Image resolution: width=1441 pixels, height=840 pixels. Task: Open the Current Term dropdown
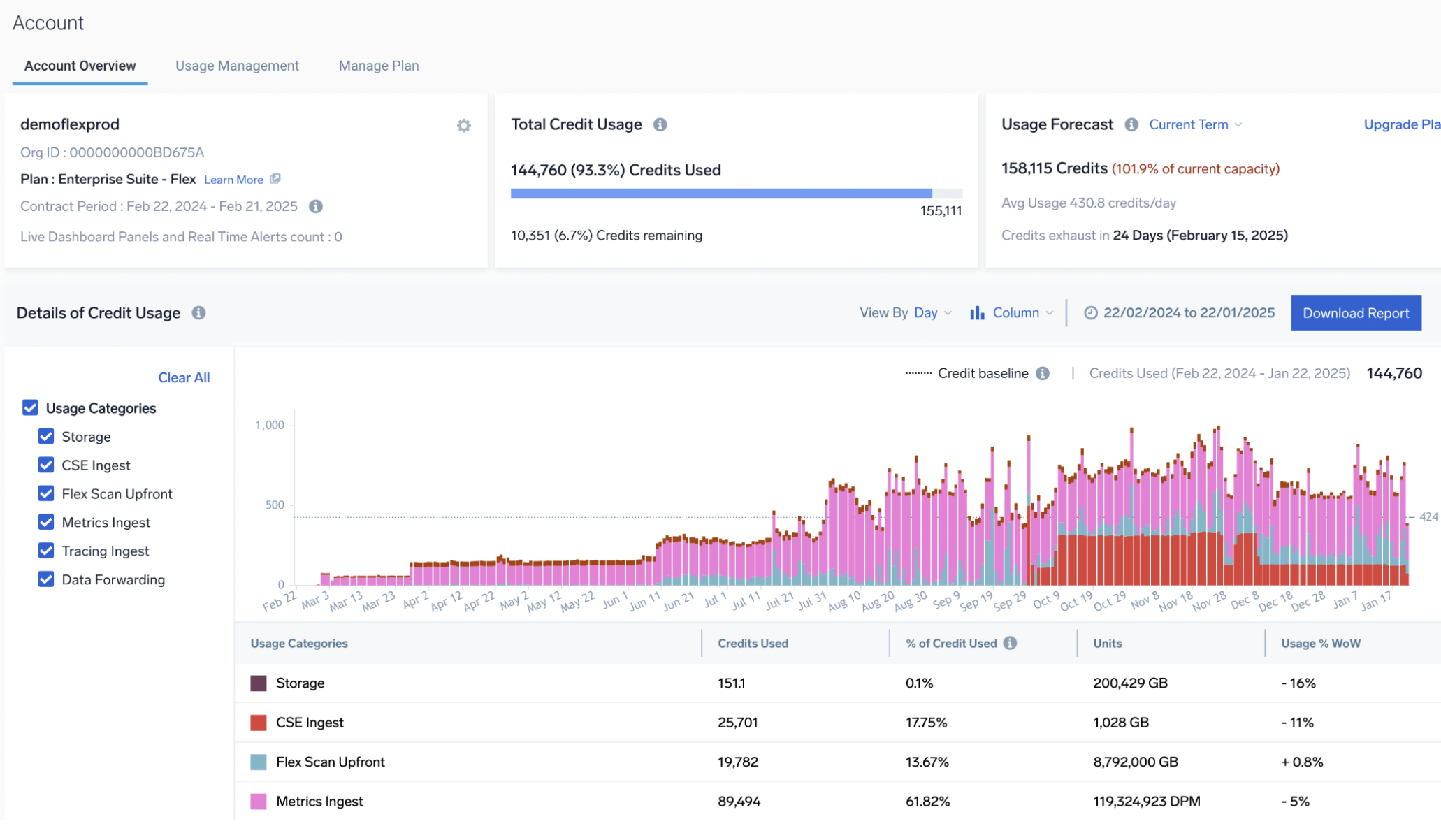tap(1195, 124)
